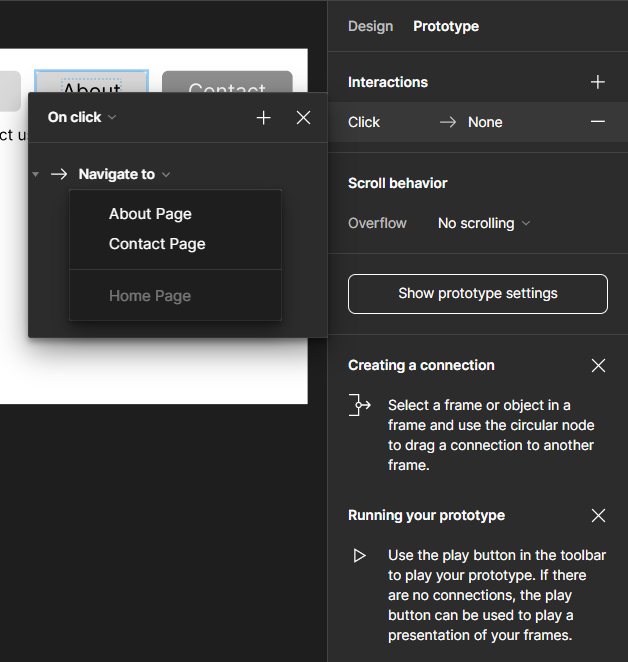The height and width of the screenshot is (662, 628).
Task: Click the arrow icon in the Click interaction row
Action: coord(448,122)
